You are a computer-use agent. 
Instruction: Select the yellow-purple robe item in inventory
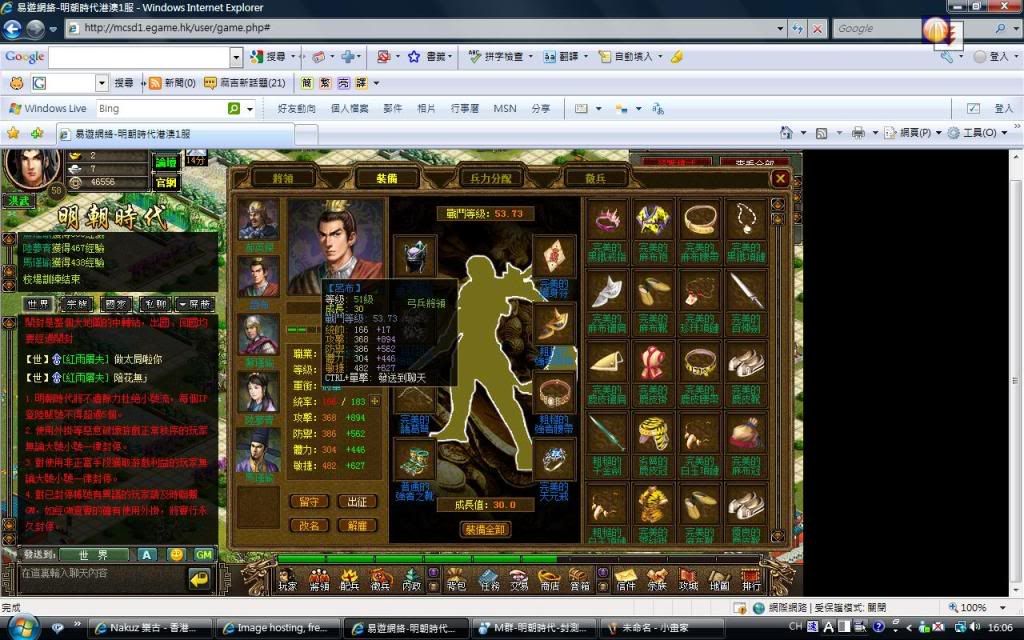coord(654,220)
